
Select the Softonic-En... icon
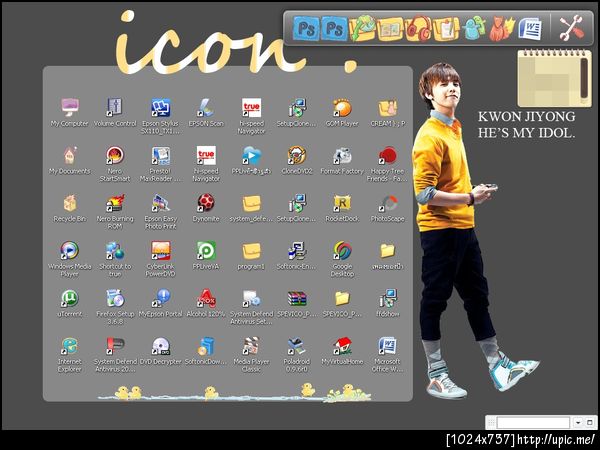click(297, 255)
